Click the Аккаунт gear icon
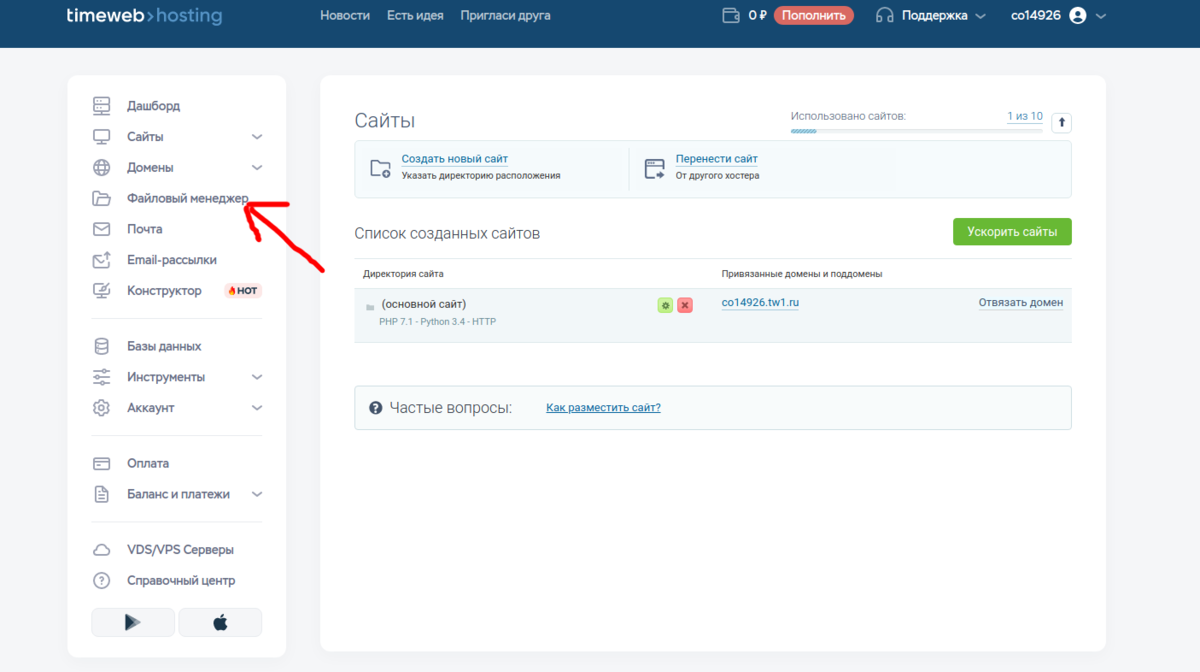Screen dimensions: 1200x672 coord(101,408)
